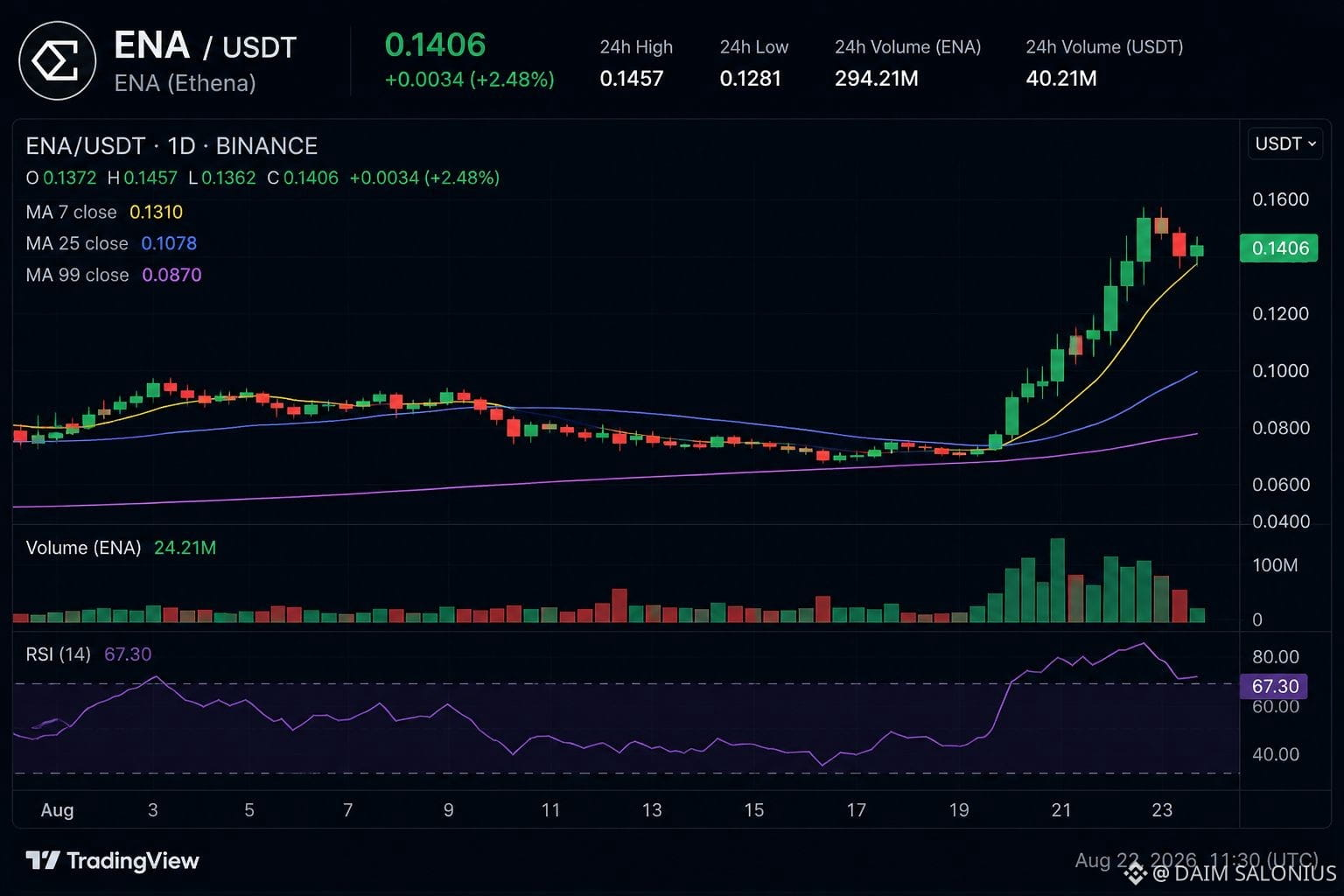1344x896 pixels.
Task: Select the MA 7 close indicator legend
Action: click(x=104, y=212)
